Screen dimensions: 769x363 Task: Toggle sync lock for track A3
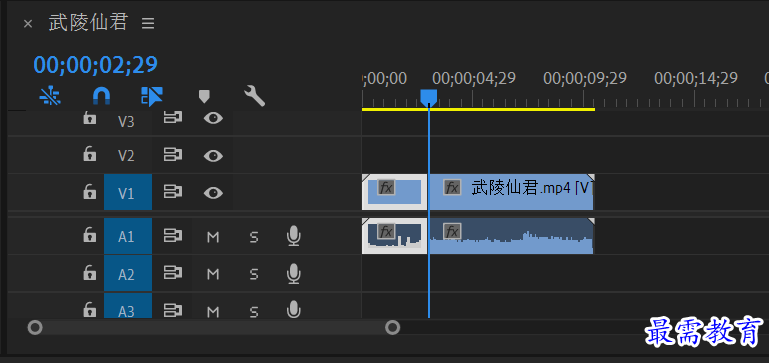(173, 310)
